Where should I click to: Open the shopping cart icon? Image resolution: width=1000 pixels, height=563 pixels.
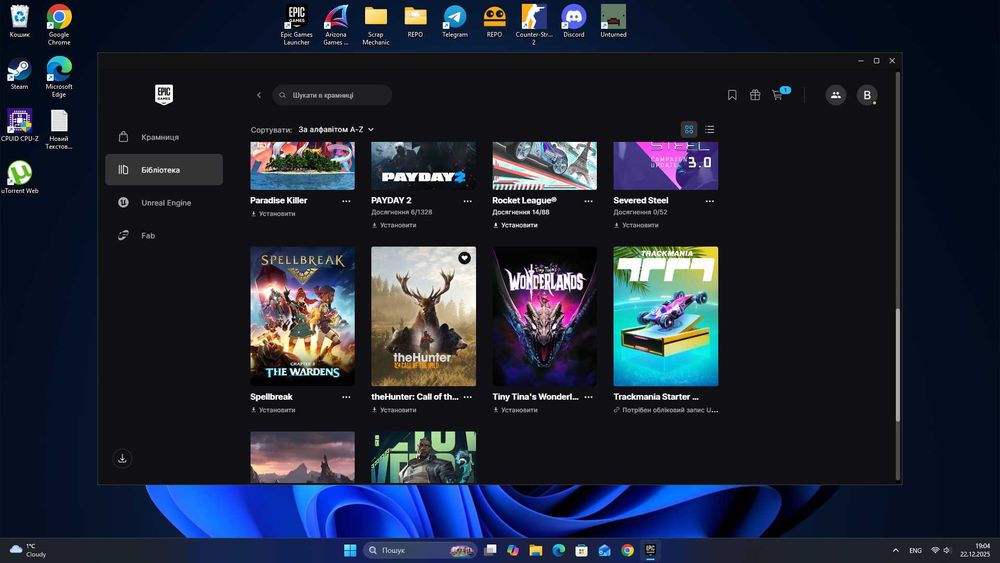tap(777, 95)
